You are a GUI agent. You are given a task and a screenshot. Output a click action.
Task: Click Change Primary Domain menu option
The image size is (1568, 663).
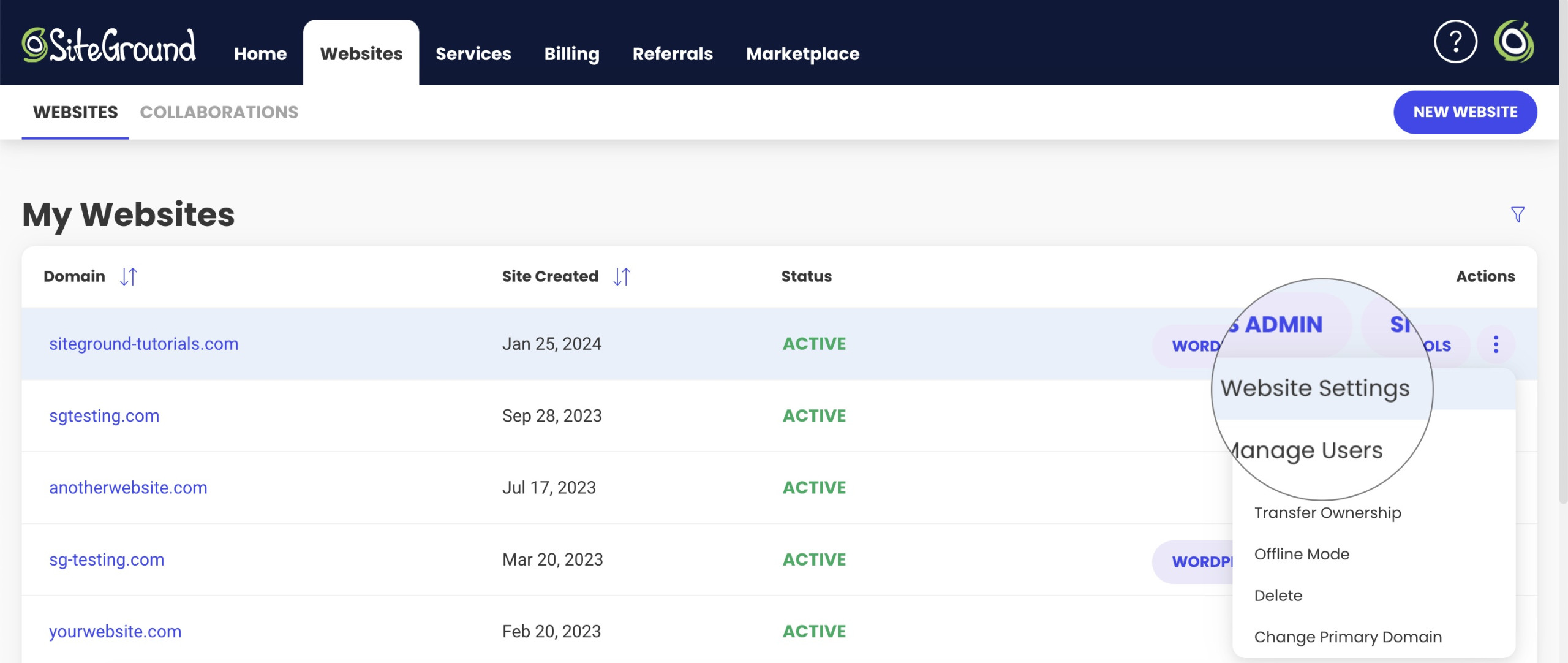click(x=1349, y=636)
